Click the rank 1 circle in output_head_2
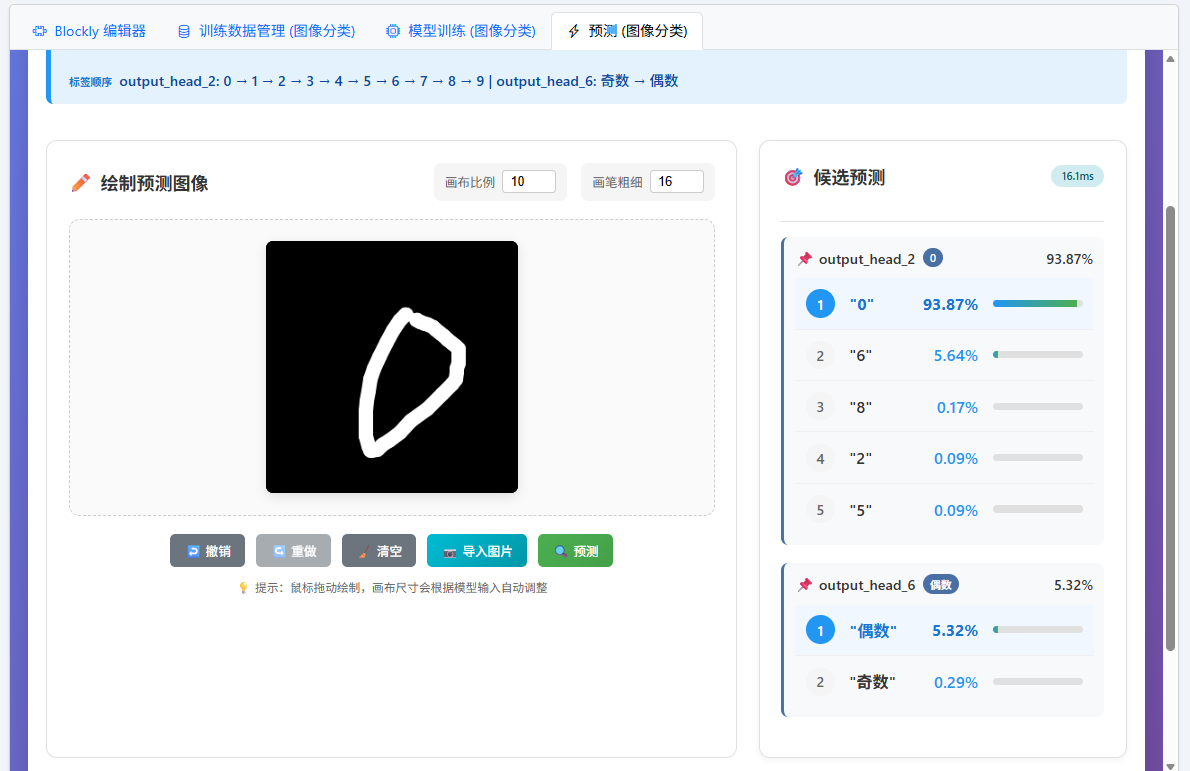Screen dimensions: 1190x771 click(x=820, y=304)
